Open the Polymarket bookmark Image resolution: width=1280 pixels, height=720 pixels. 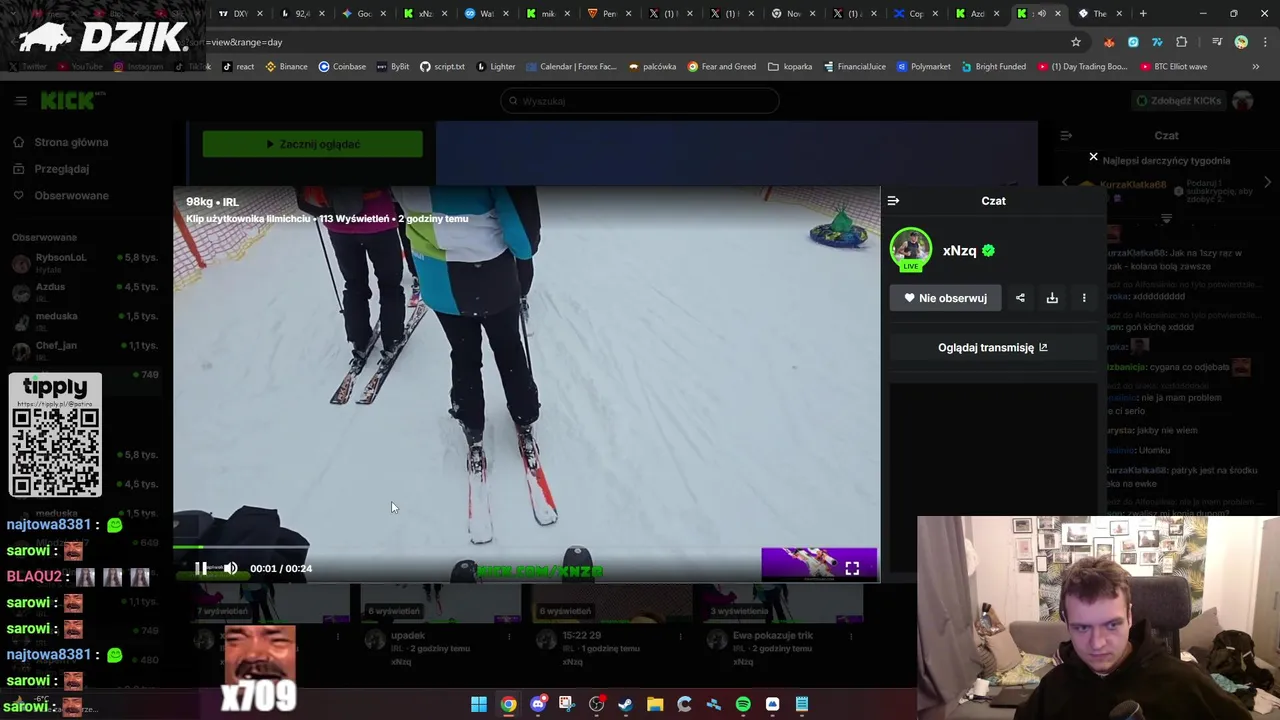(x=924, y=66)
